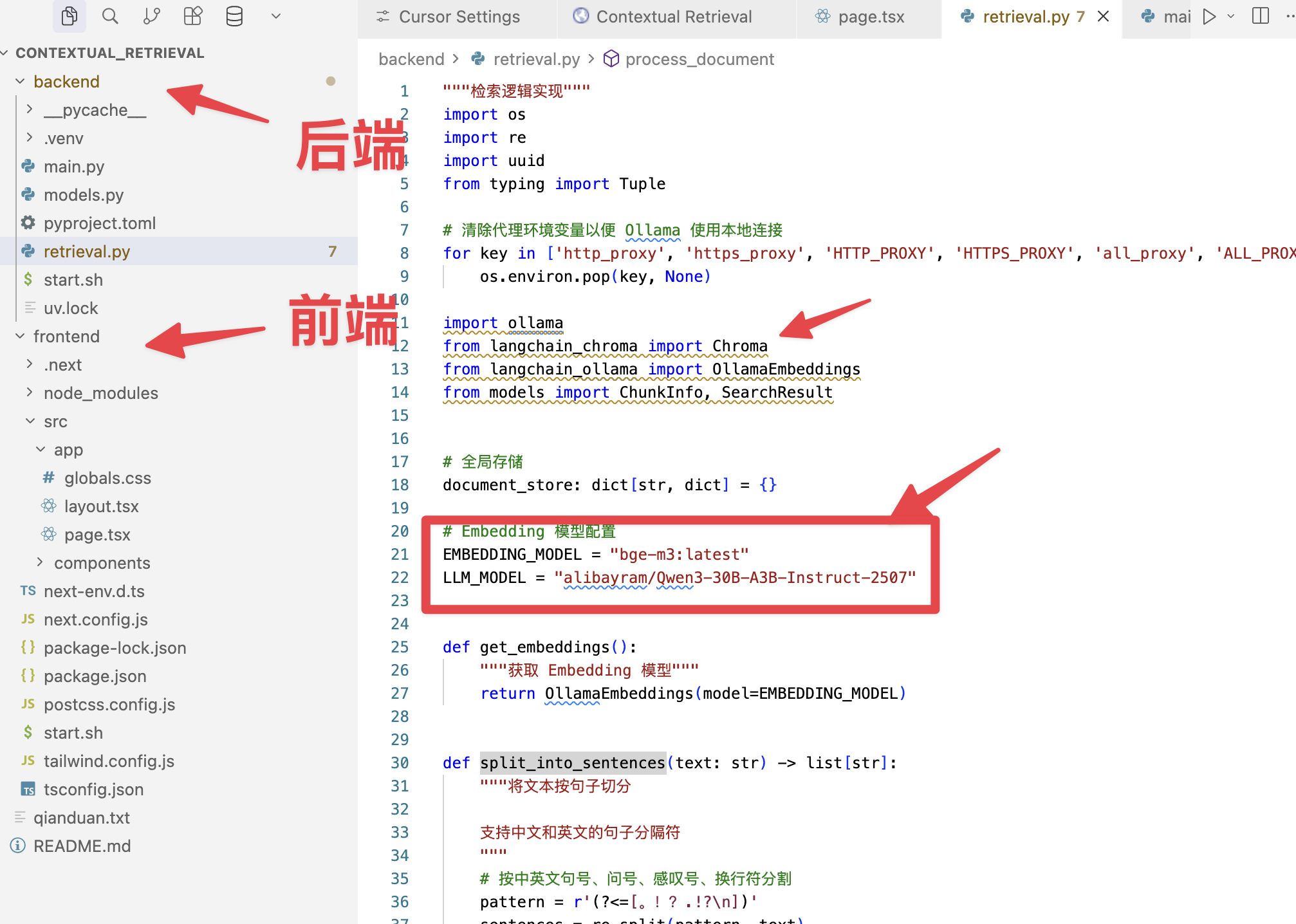Click the backend breadcrumb segment

411,59
